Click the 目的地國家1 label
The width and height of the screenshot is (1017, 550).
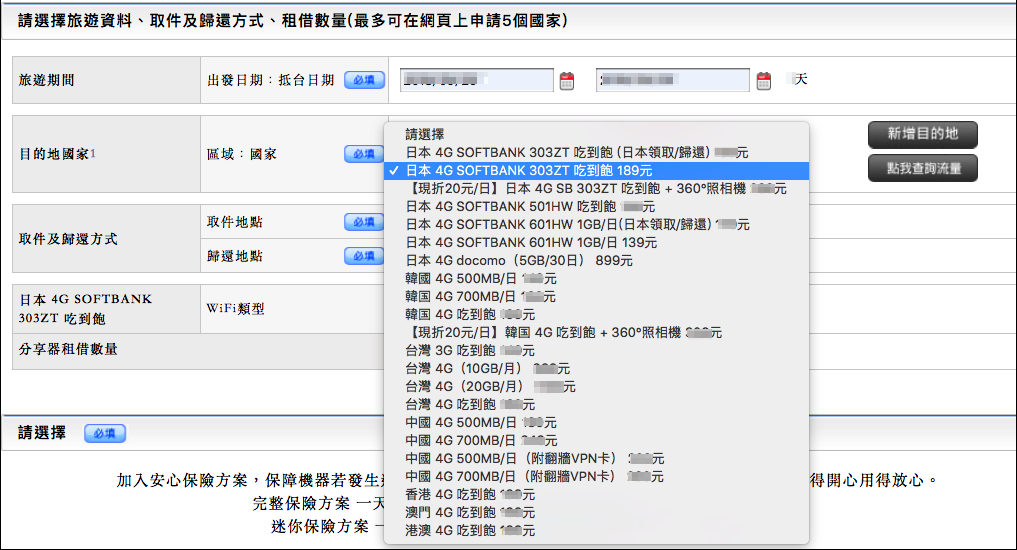click(57, 154)
